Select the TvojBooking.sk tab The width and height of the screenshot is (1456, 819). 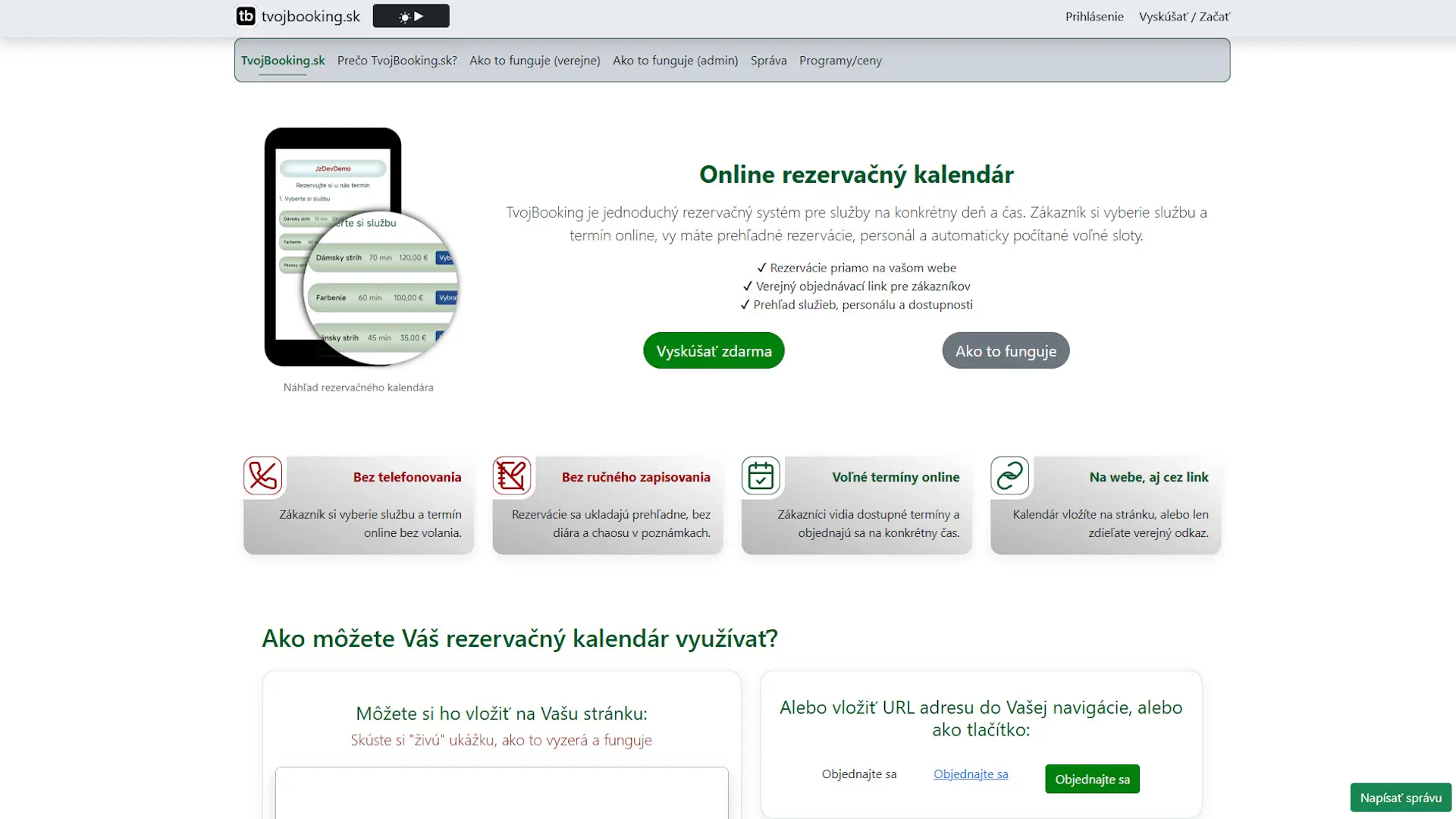point(283,60)
